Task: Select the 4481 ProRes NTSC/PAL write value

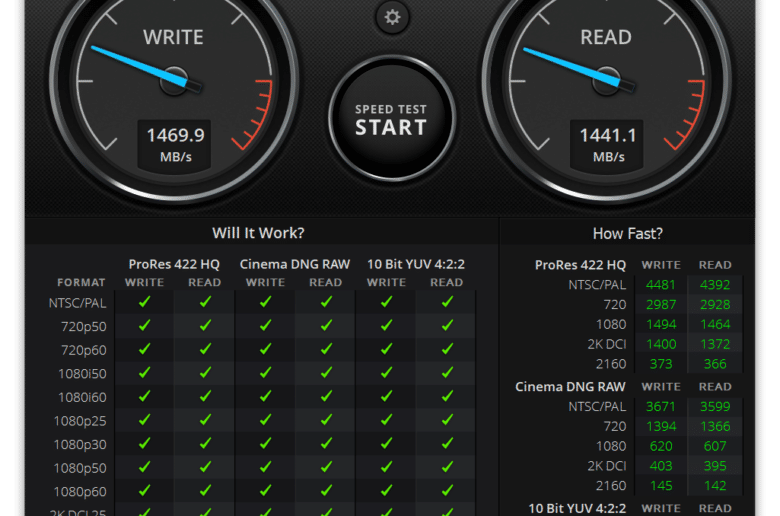Action: 661,285
